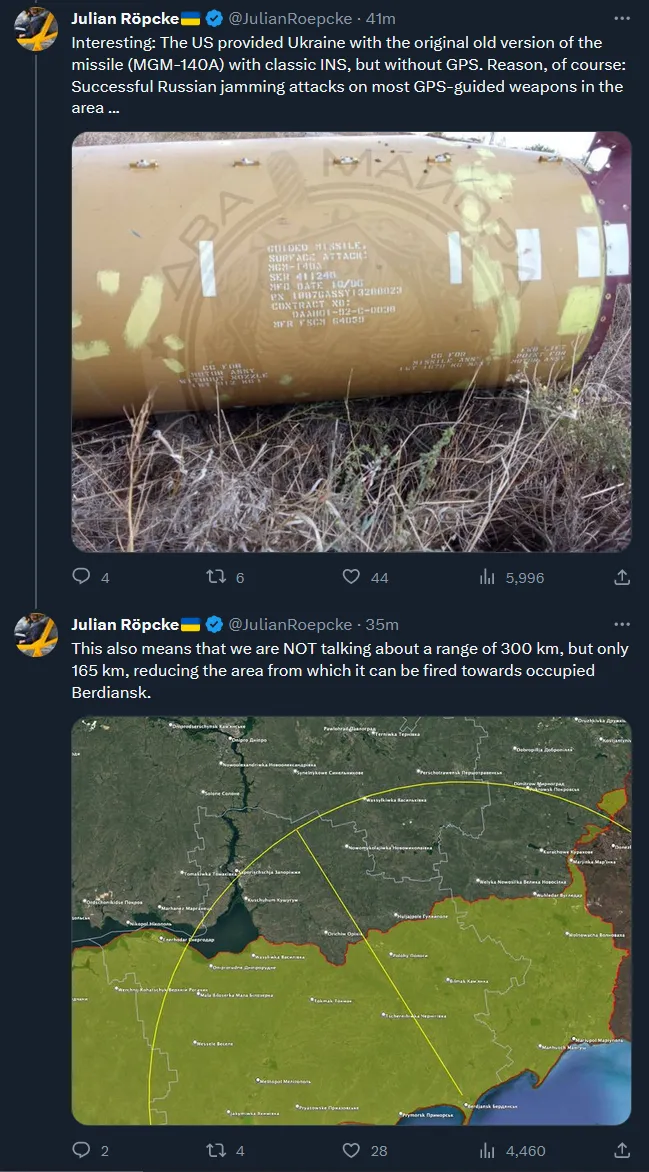Enlarge the map image showing the range arc
The height and width of the screenshot is (1172, 649).
351,921
